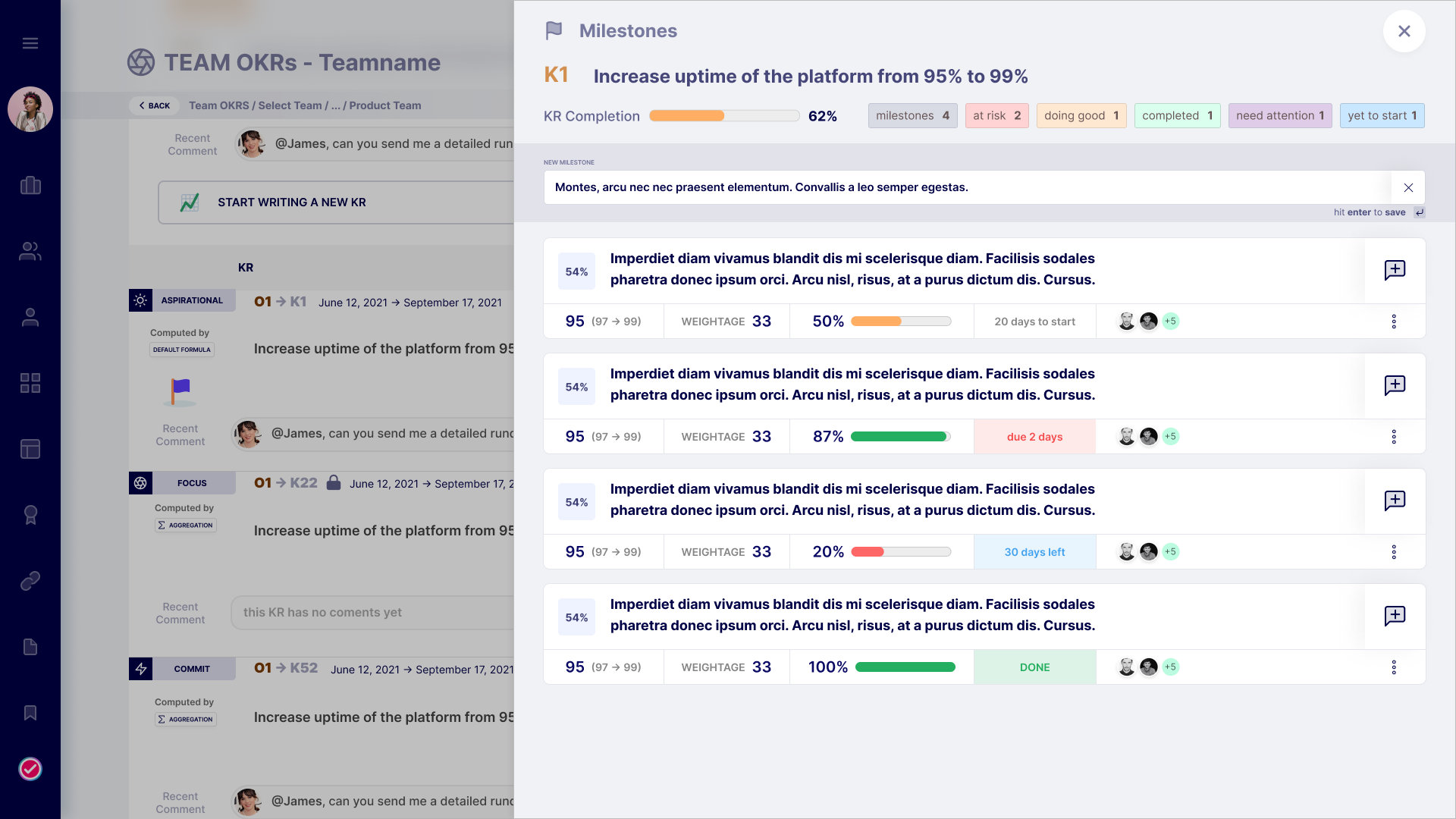Viewport: 1456px width, 819px height.
Task: Click the red checkmark icon in the sidebar
Action: pos(30,769)
